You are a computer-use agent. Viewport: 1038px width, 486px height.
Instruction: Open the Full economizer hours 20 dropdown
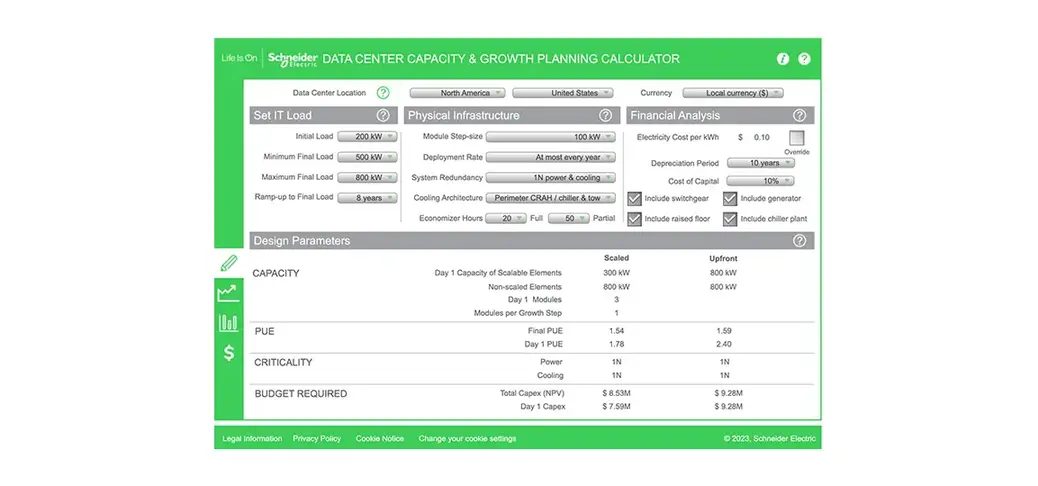point(506,218)
